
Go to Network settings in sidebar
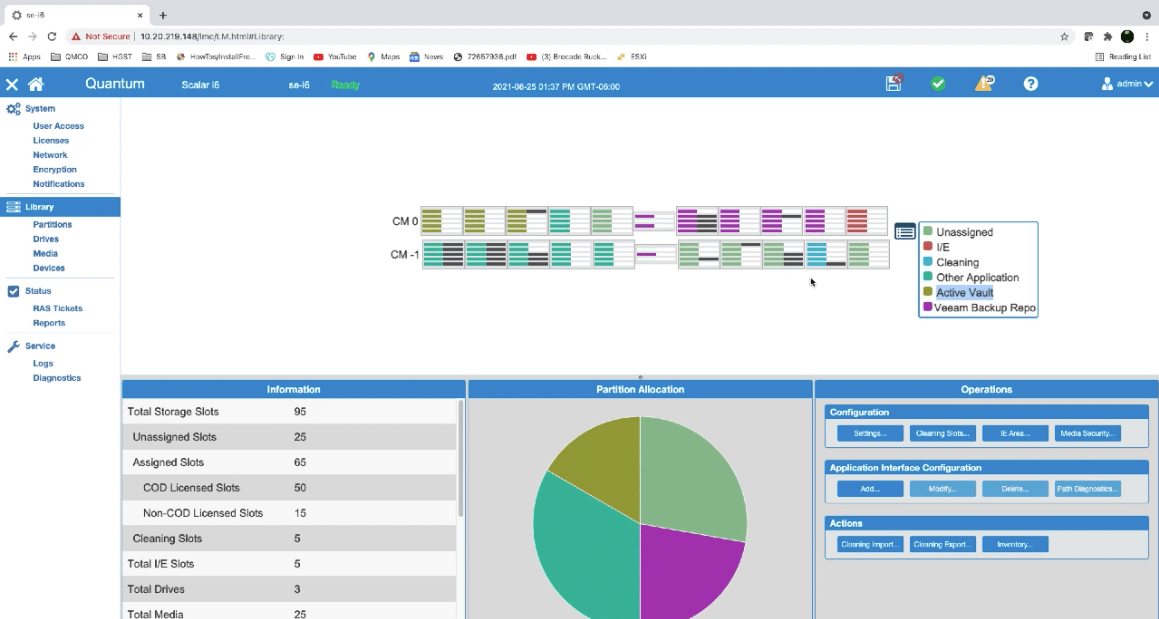pyautogui.click(x=50, y=155)
